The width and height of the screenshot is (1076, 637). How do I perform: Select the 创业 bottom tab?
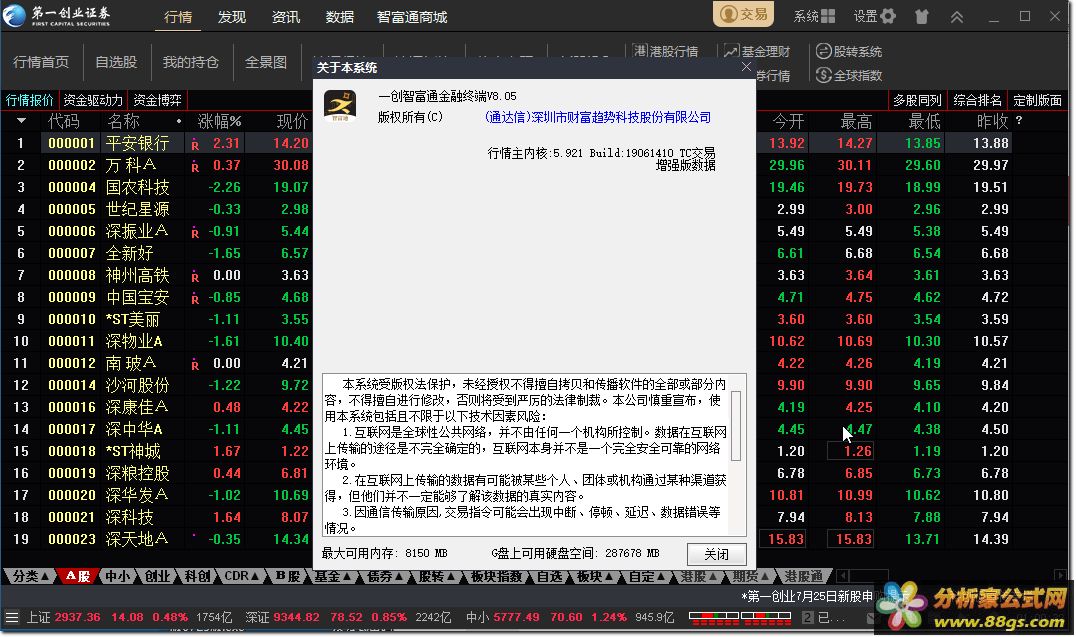coord(157,576)
